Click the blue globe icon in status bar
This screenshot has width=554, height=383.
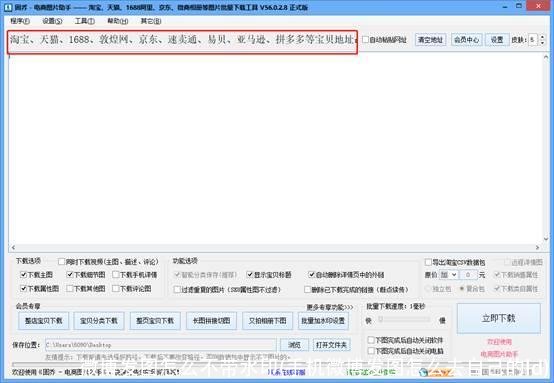tap(423, 372)
